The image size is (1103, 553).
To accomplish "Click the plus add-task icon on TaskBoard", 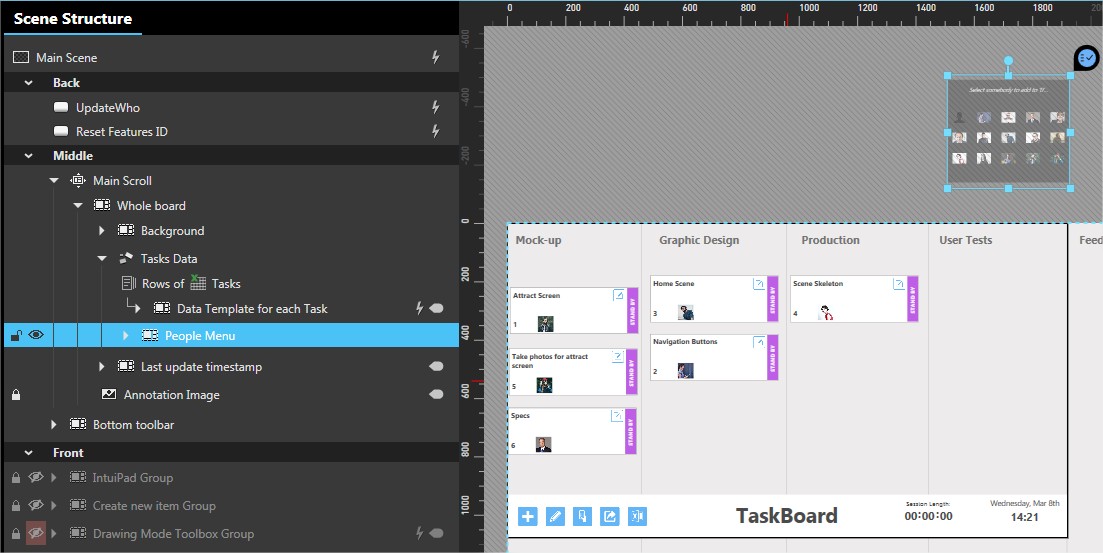I will coord(528,516).
